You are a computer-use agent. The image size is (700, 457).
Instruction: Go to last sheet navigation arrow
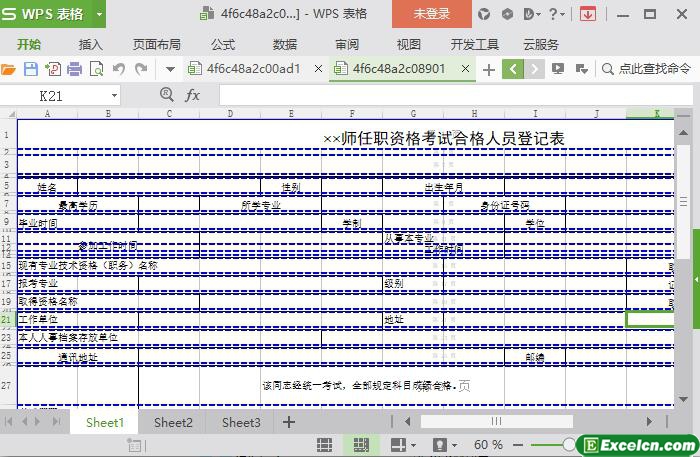(56, 421)
